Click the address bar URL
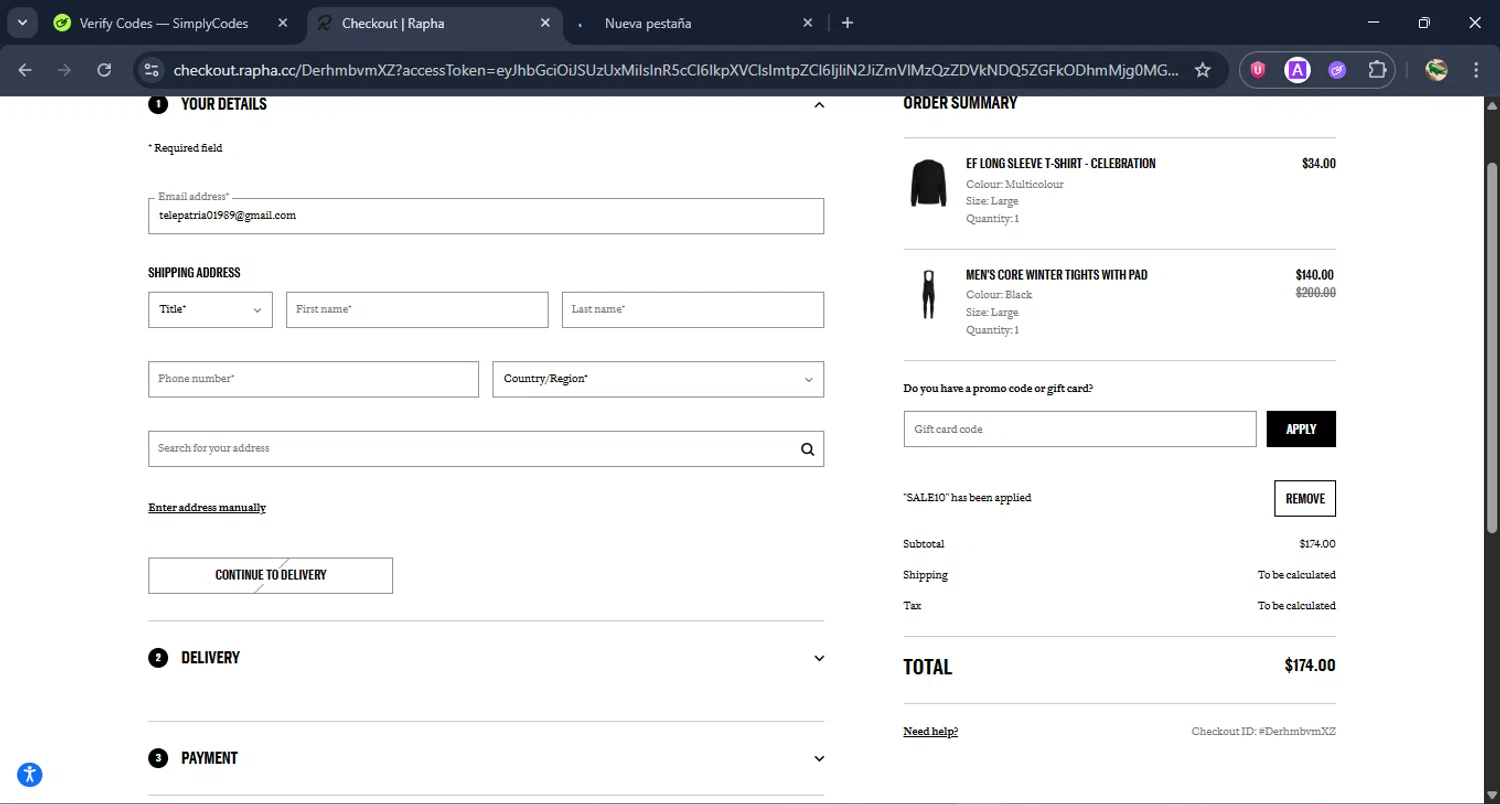Image resolution: width=1500 pixels, height=804 pixels. pos(676,70)
